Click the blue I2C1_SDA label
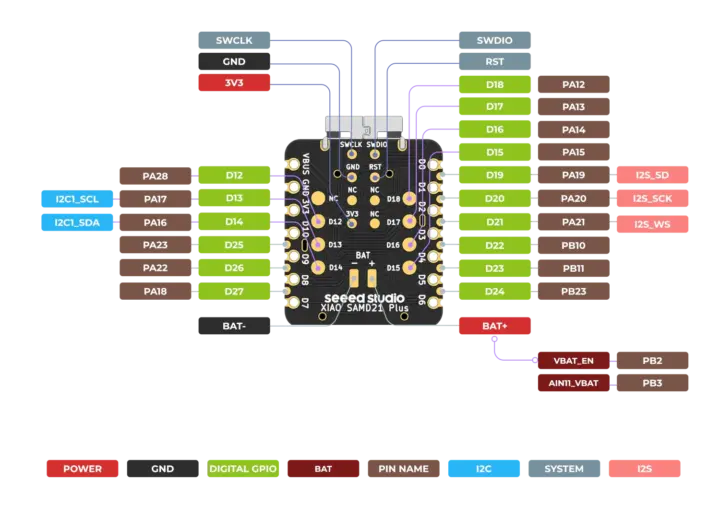 77,222
